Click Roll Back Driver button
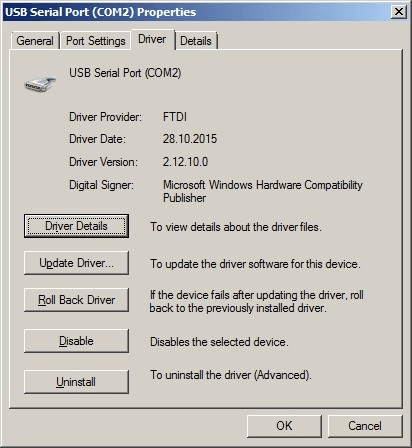Viewport: 412px width, 448px height. (76, 300)
